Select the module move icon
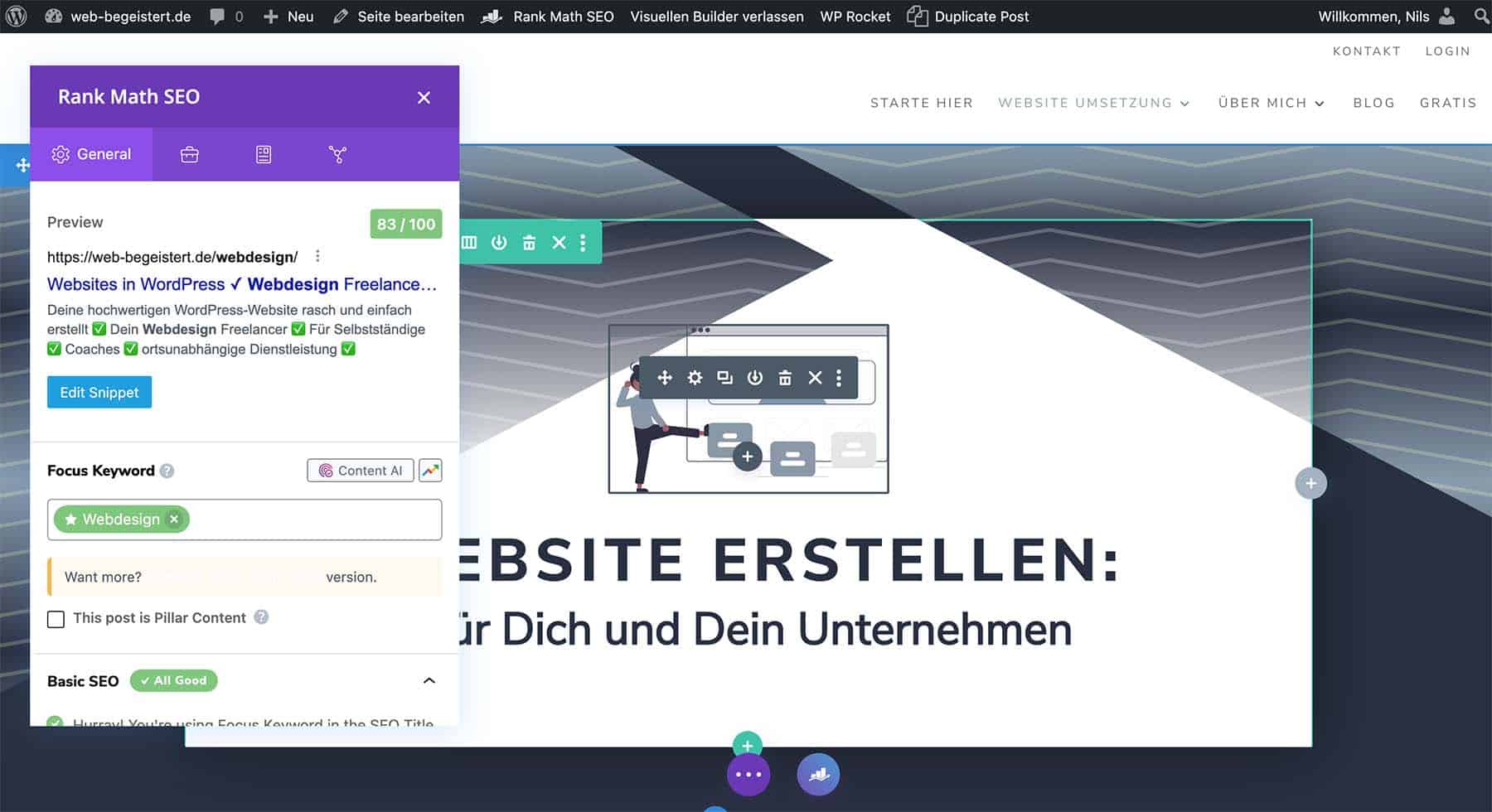This screenshot has width=1492, height=812. click(x=665, y=378)
